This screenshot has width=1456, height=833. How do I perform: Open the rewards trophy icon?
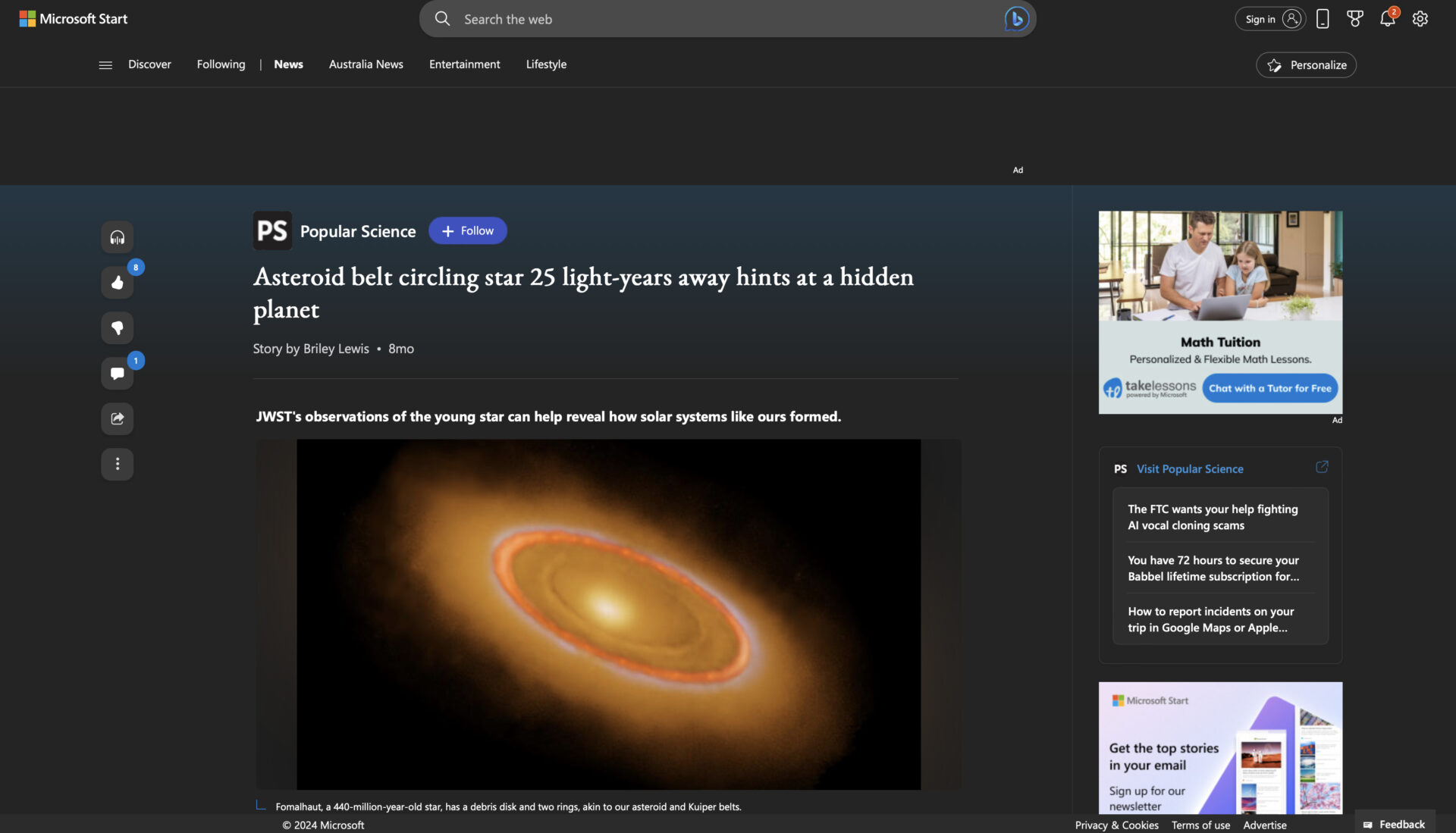tap(1355, 19)
